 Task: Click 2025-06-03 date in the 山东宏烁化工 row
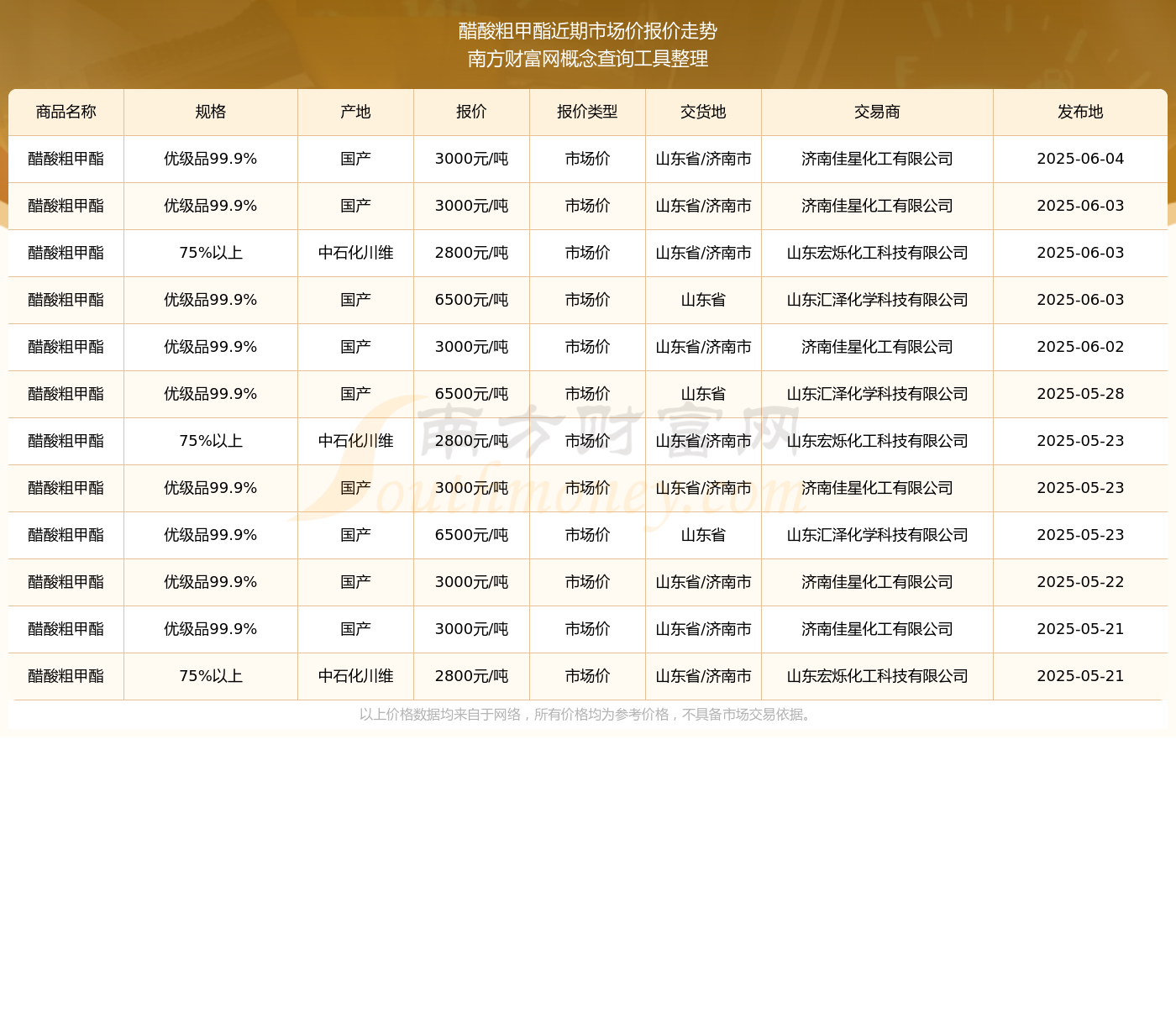pos(1081,253)
